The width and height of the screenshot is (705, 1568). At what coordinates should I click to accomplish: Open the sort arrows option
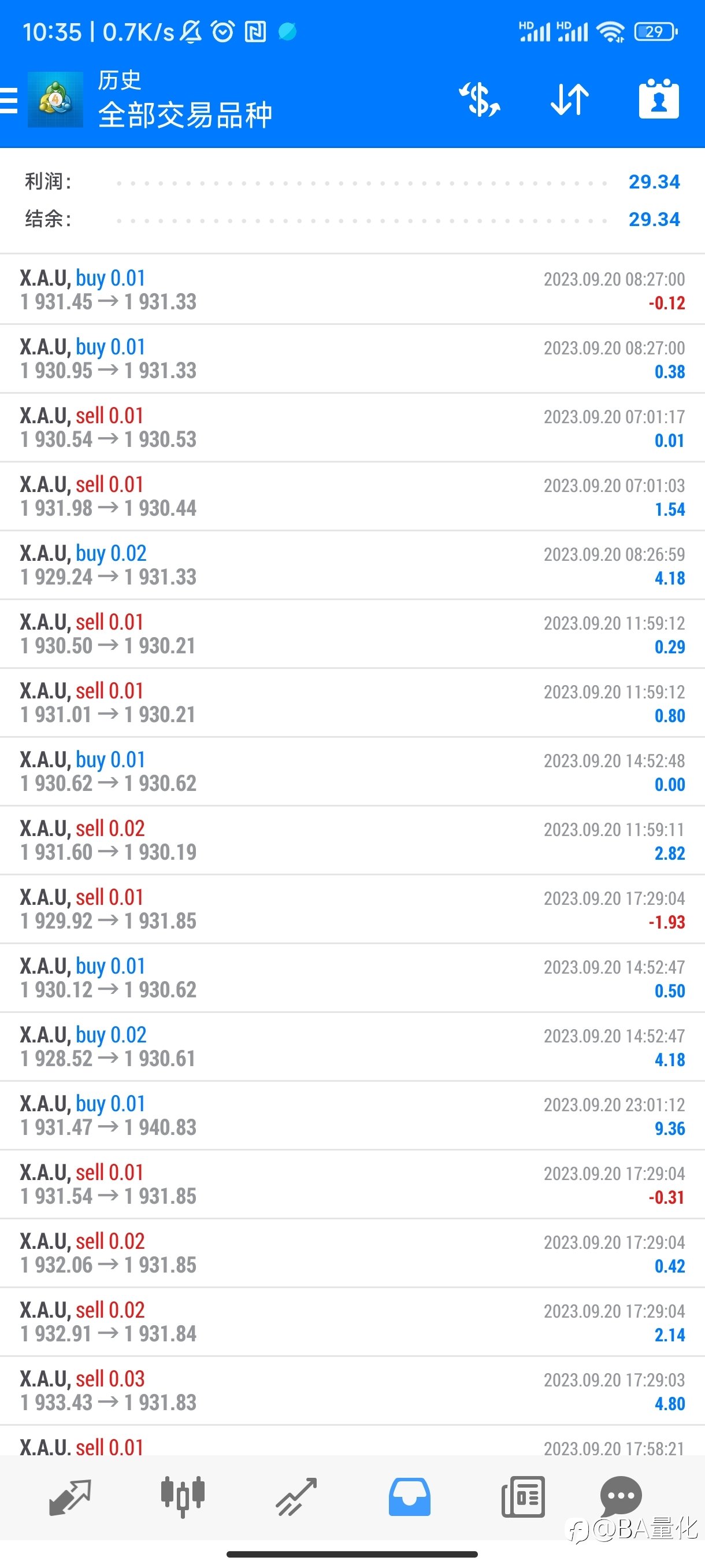pyautogui.click(x=569, y=99)
